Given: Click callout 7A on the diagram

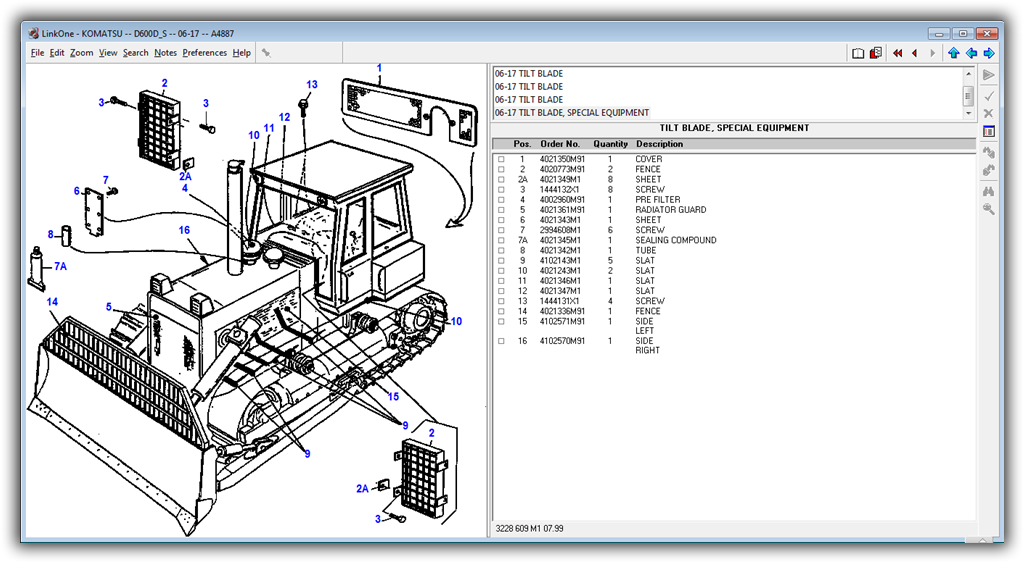Looking at the screenshot, I should pyautogui.click(x=60, y=266).
